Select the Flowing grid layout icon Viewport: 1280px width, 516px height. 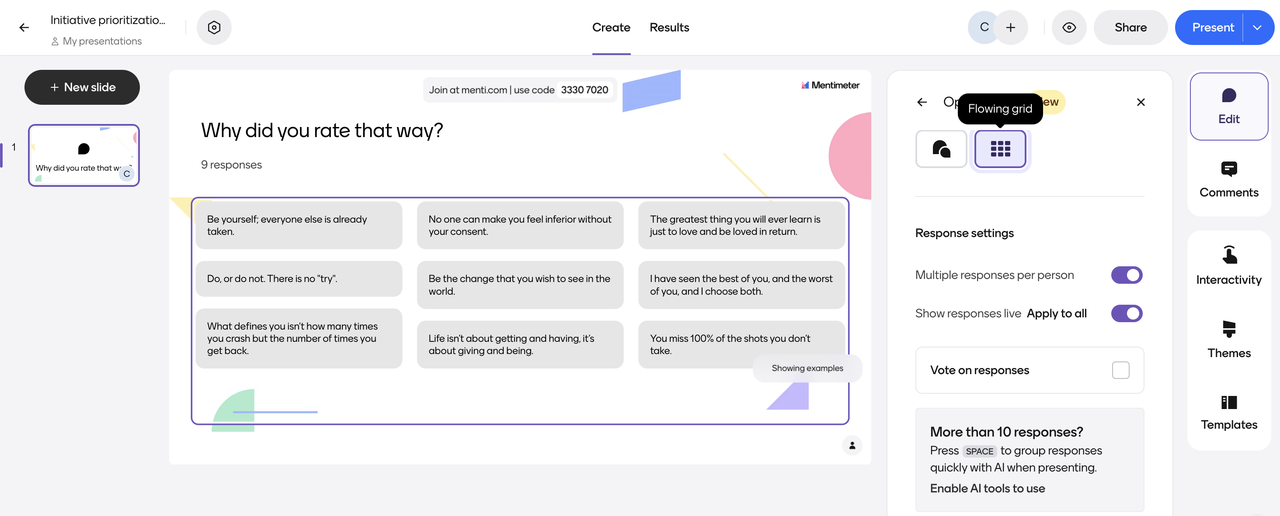(x=1000, y=149)
